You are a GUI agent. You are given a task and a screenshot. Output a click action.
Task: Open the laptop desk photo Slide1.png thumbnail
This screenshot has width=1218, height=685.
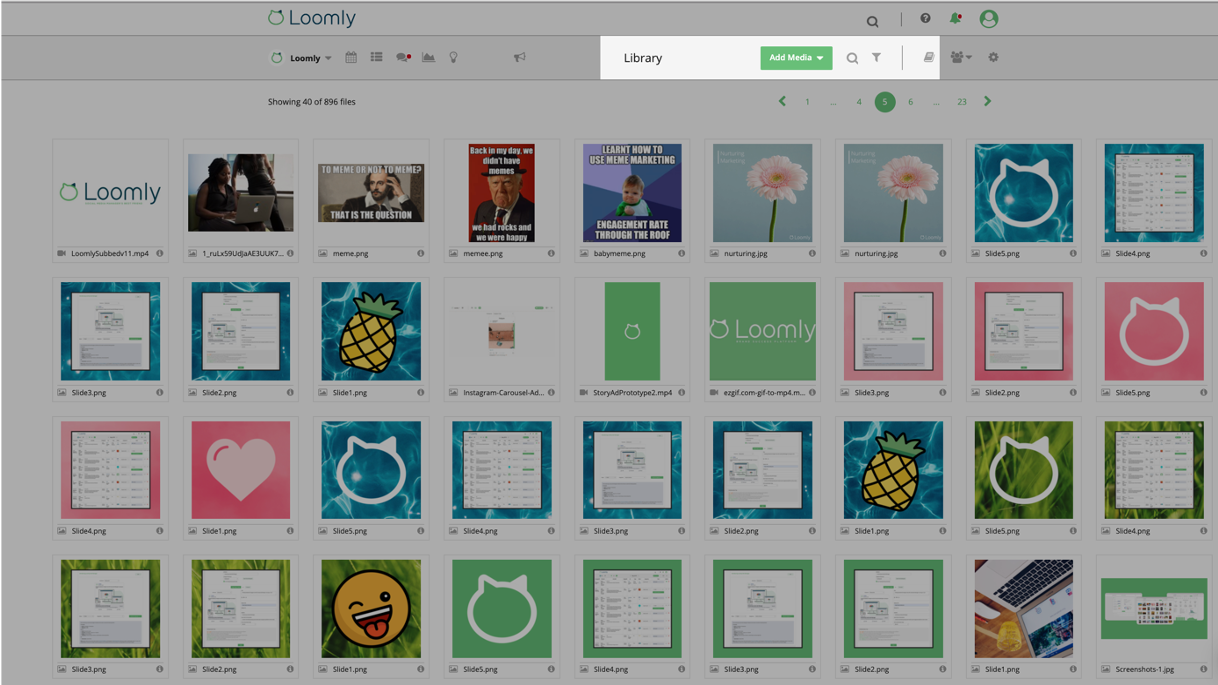1023,608
